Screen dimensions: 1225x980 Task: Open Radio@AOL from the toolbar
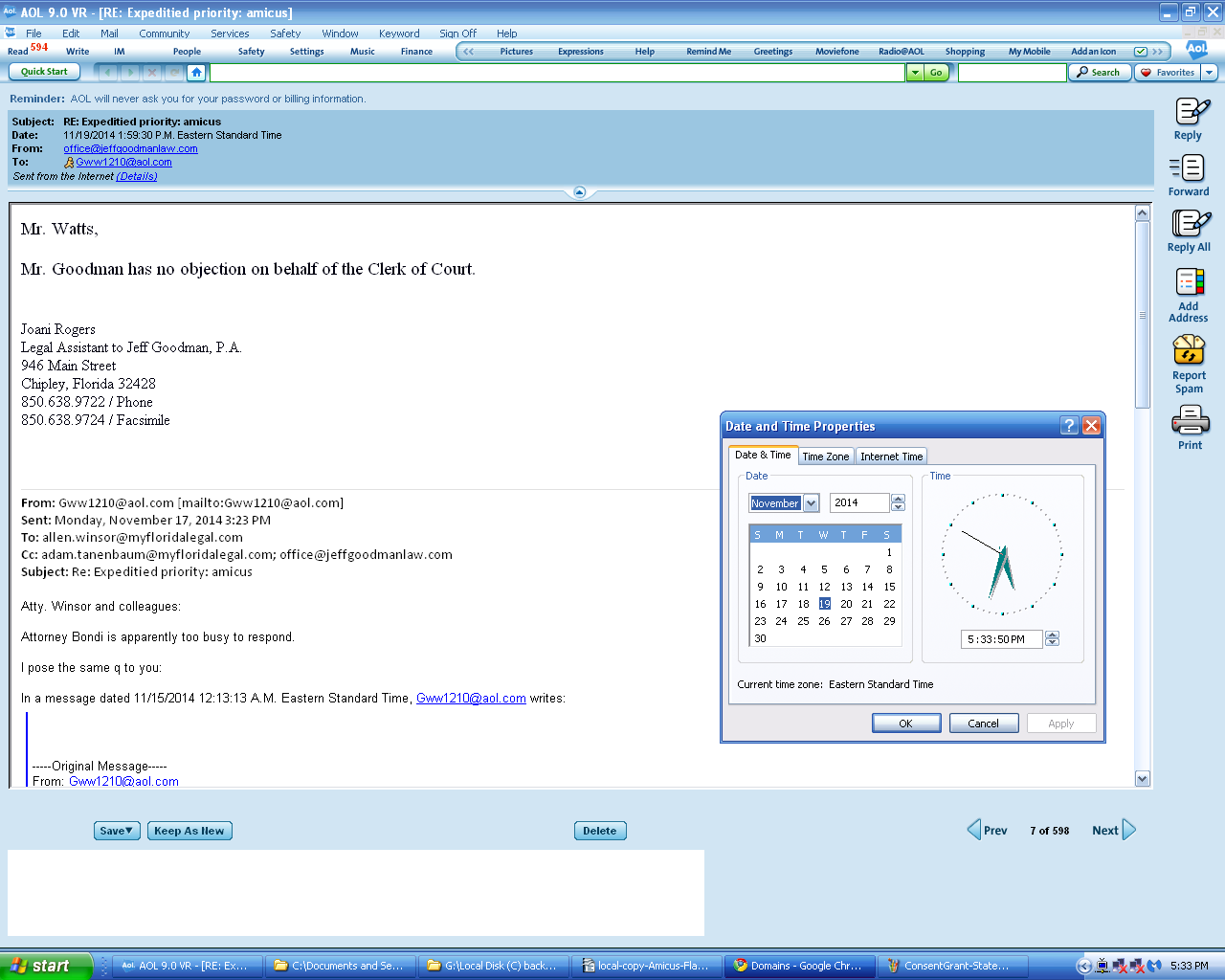point(902,52)
